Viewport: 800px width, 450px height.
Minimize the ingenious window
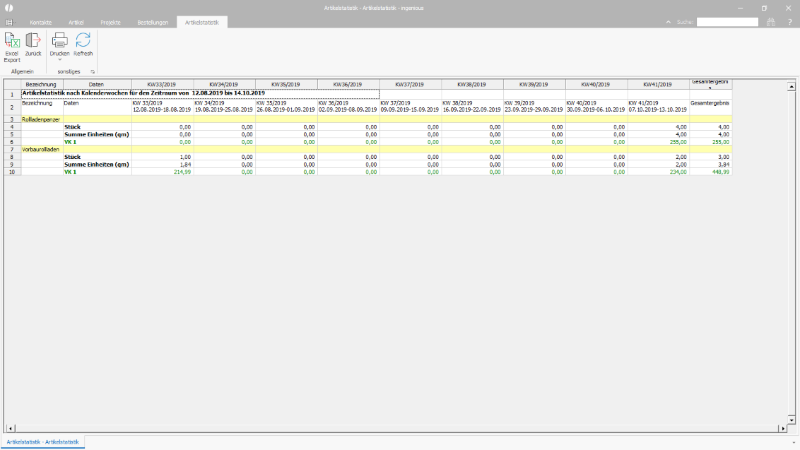[740, 8]
